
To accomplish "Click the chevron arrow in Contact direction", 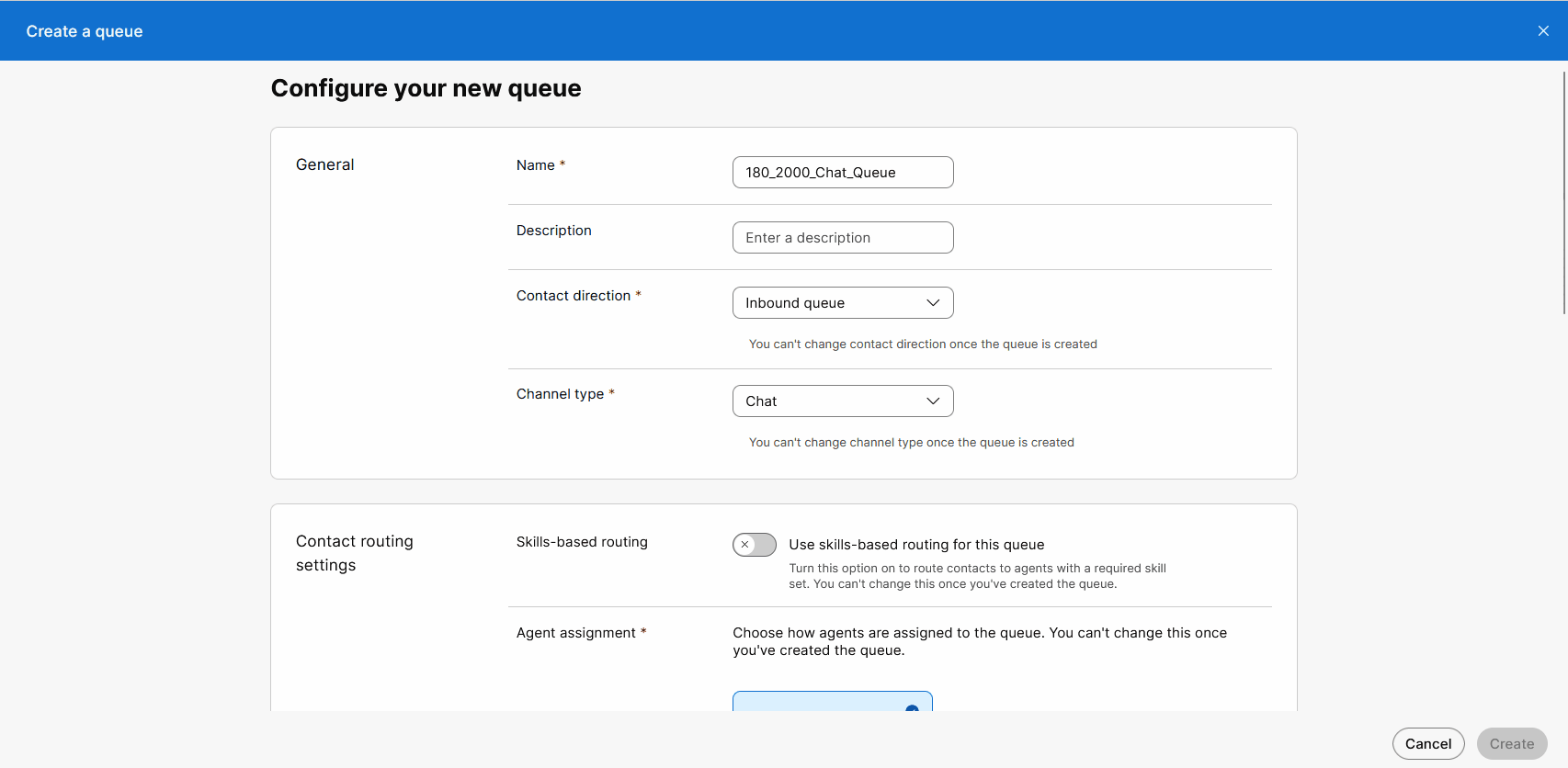I will point(933,303).
